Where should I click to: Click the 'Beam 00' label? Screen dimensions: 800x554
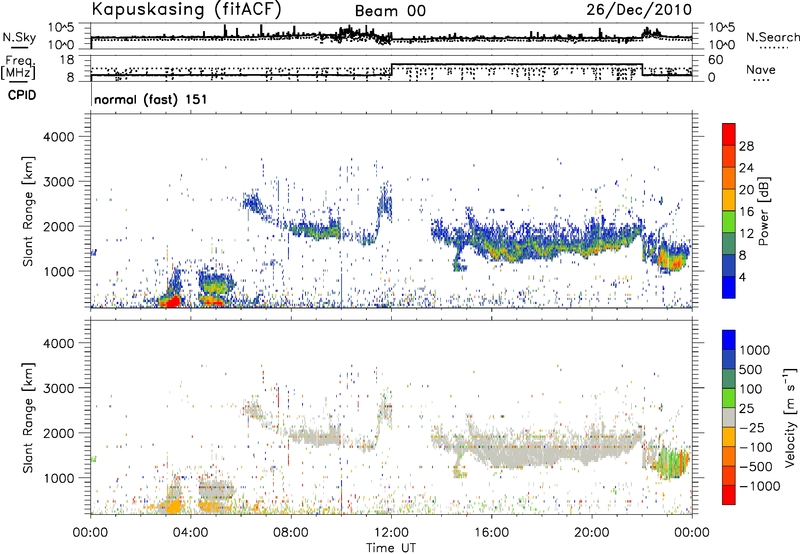(390, 11)
